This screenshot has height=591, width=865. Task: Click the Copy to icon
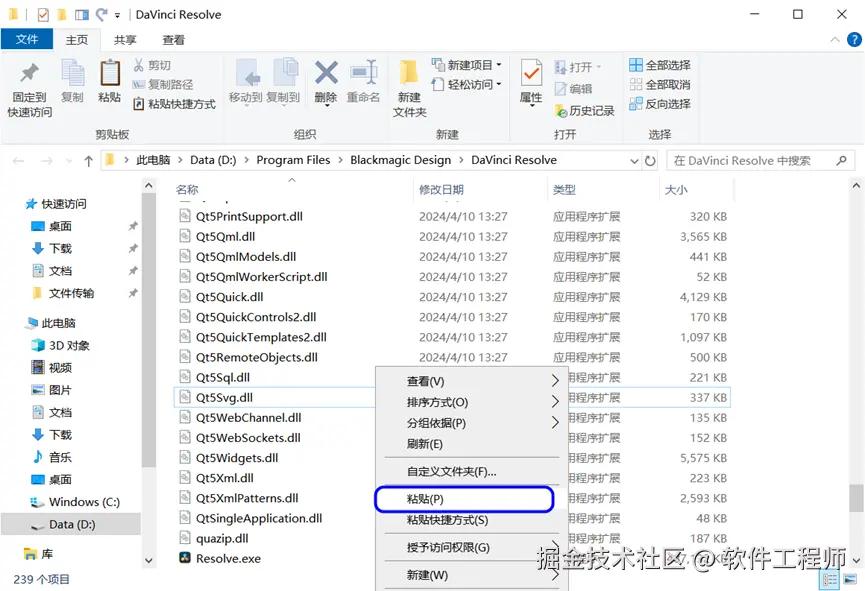click(285, 73)
